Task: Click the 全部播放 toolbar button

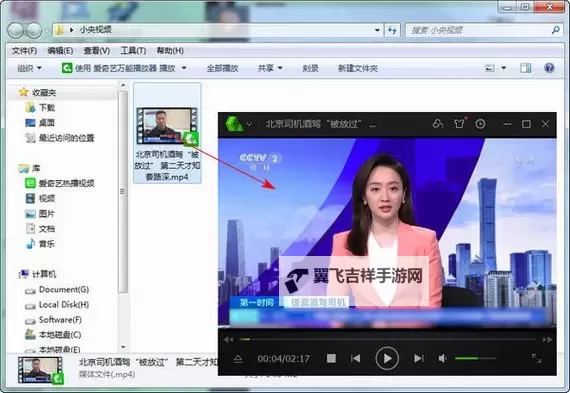Action: [x=222, y=68]
